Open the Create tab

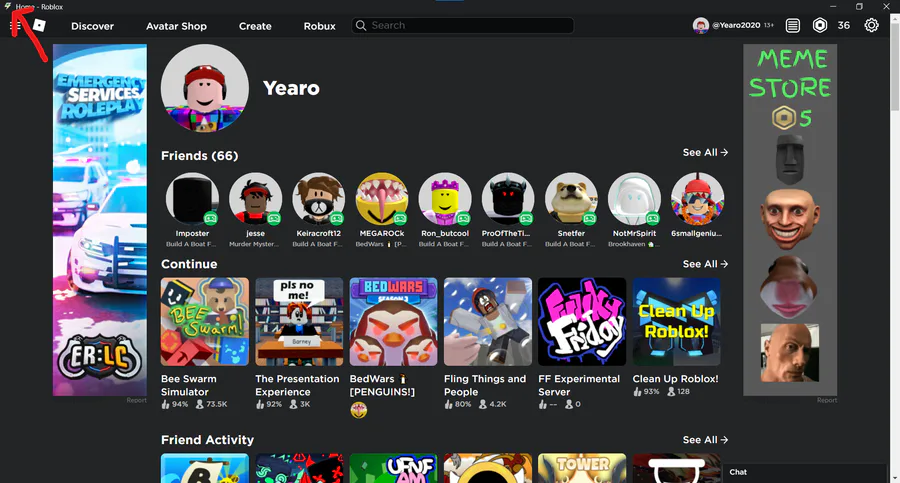click(x=255, y=26)
